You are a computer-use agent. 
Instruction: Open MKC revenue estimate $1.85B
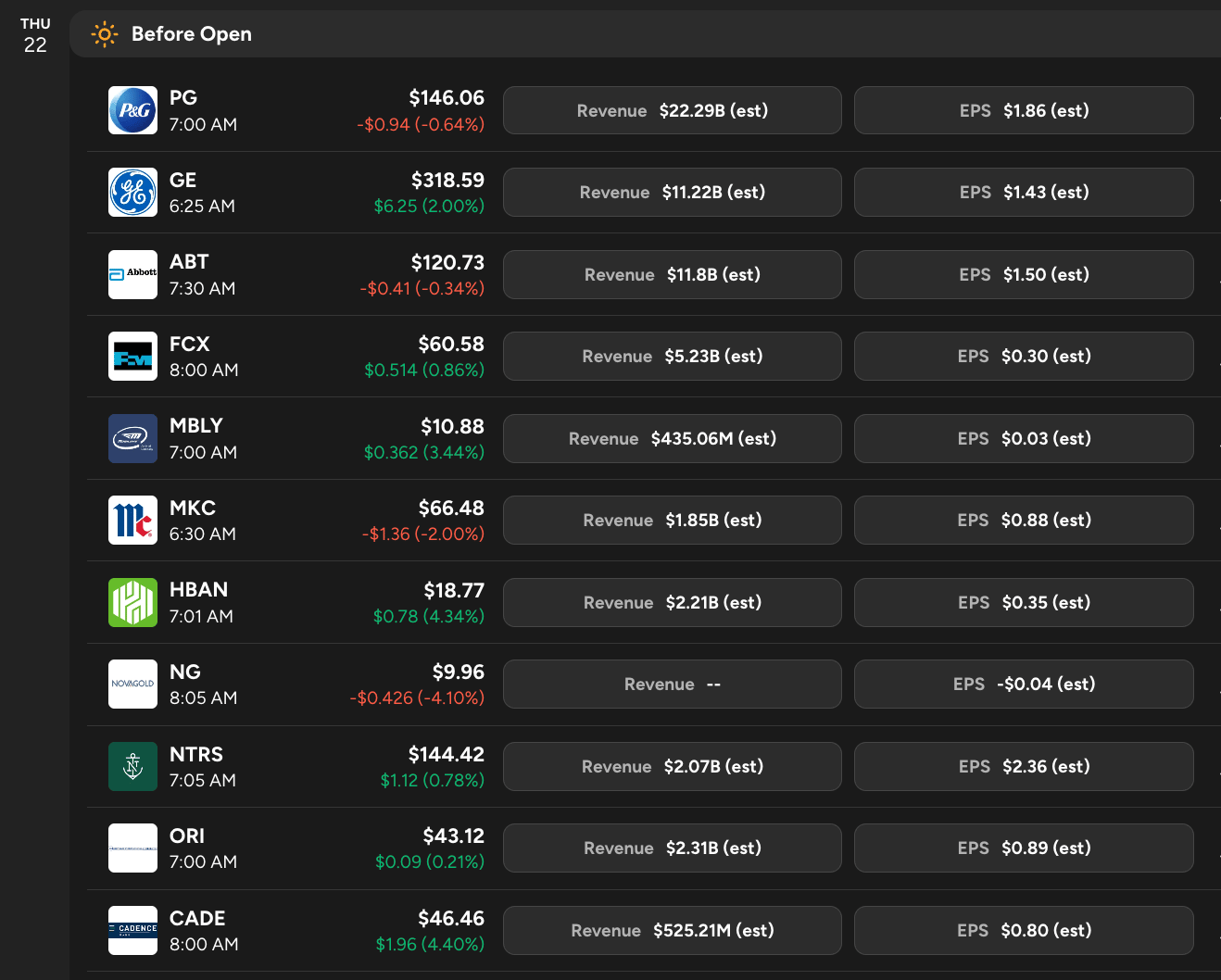coord(673,520)
